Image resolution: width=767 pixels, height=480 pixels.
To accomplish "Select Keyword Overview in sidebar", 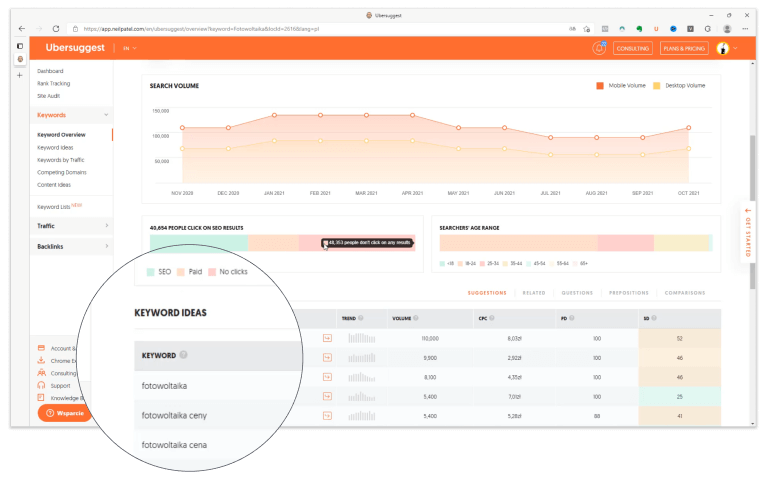I will (x=61, y=135).
